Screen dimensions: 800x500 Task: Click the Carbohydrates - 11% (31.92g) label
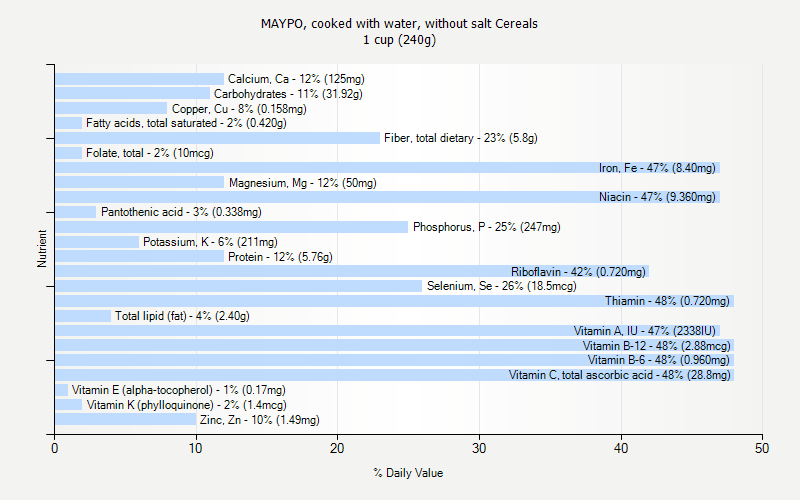pyautogui.click(x=288, y=94)
